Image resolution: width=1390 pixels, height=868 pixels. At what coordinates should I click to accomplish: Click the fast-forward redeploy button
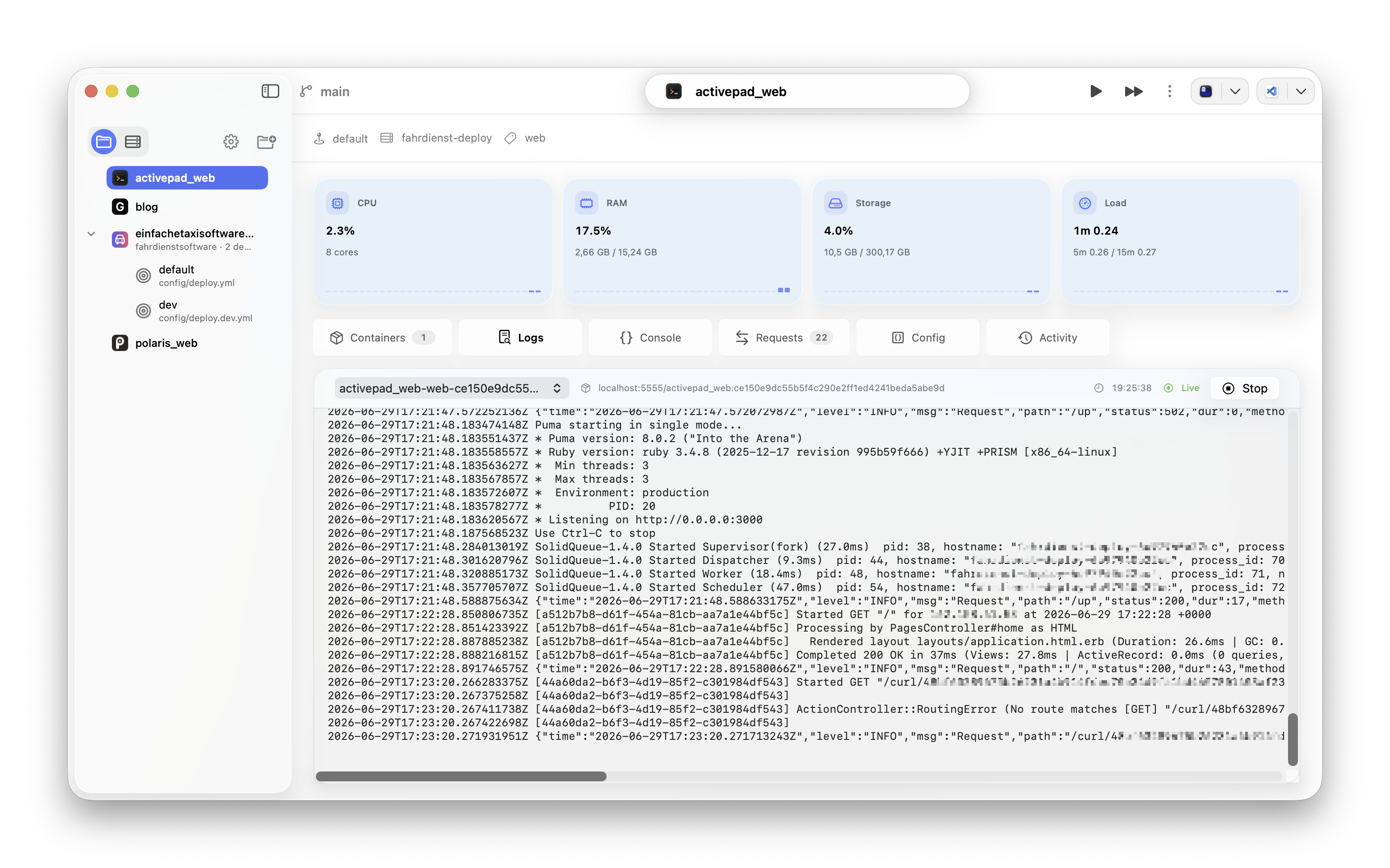coord(1133,91)
